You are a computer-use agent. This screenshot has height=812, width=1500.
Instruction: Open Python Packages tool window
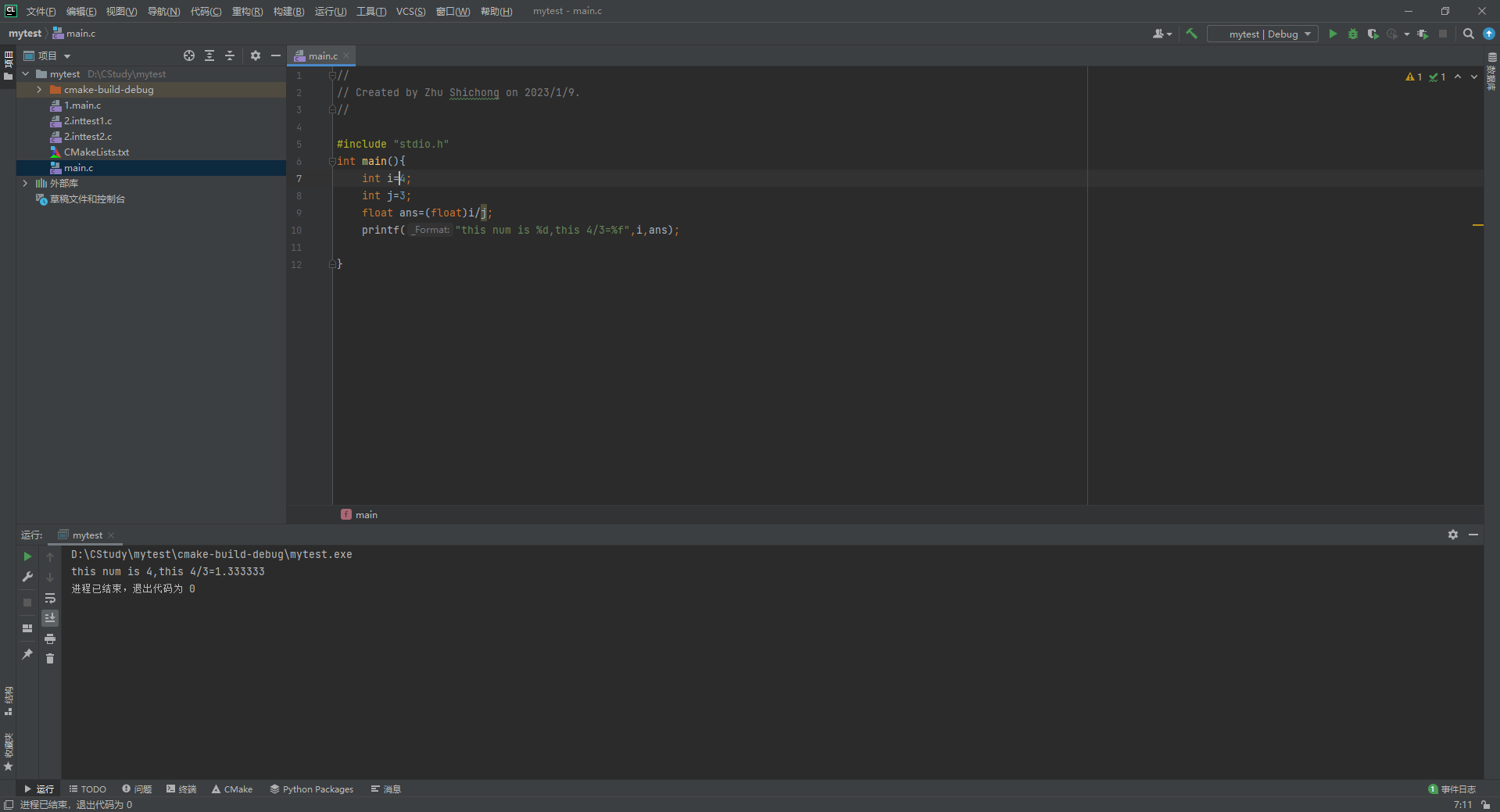[312, 789]
